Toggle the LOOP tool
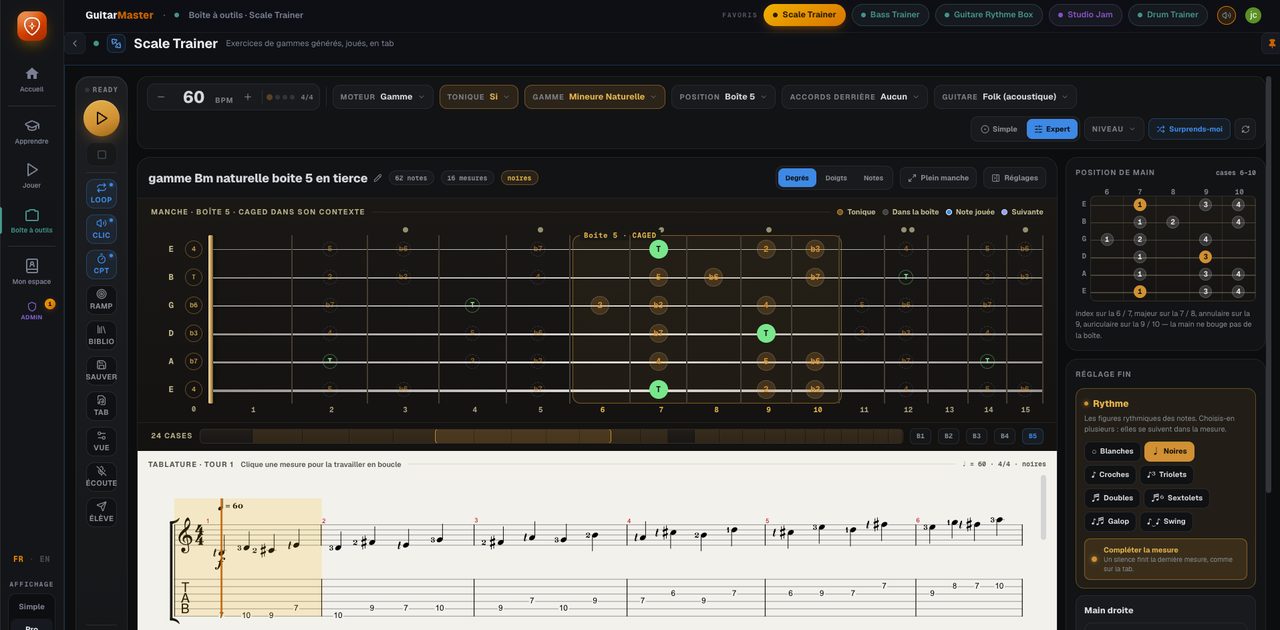 tap(101, 193)
